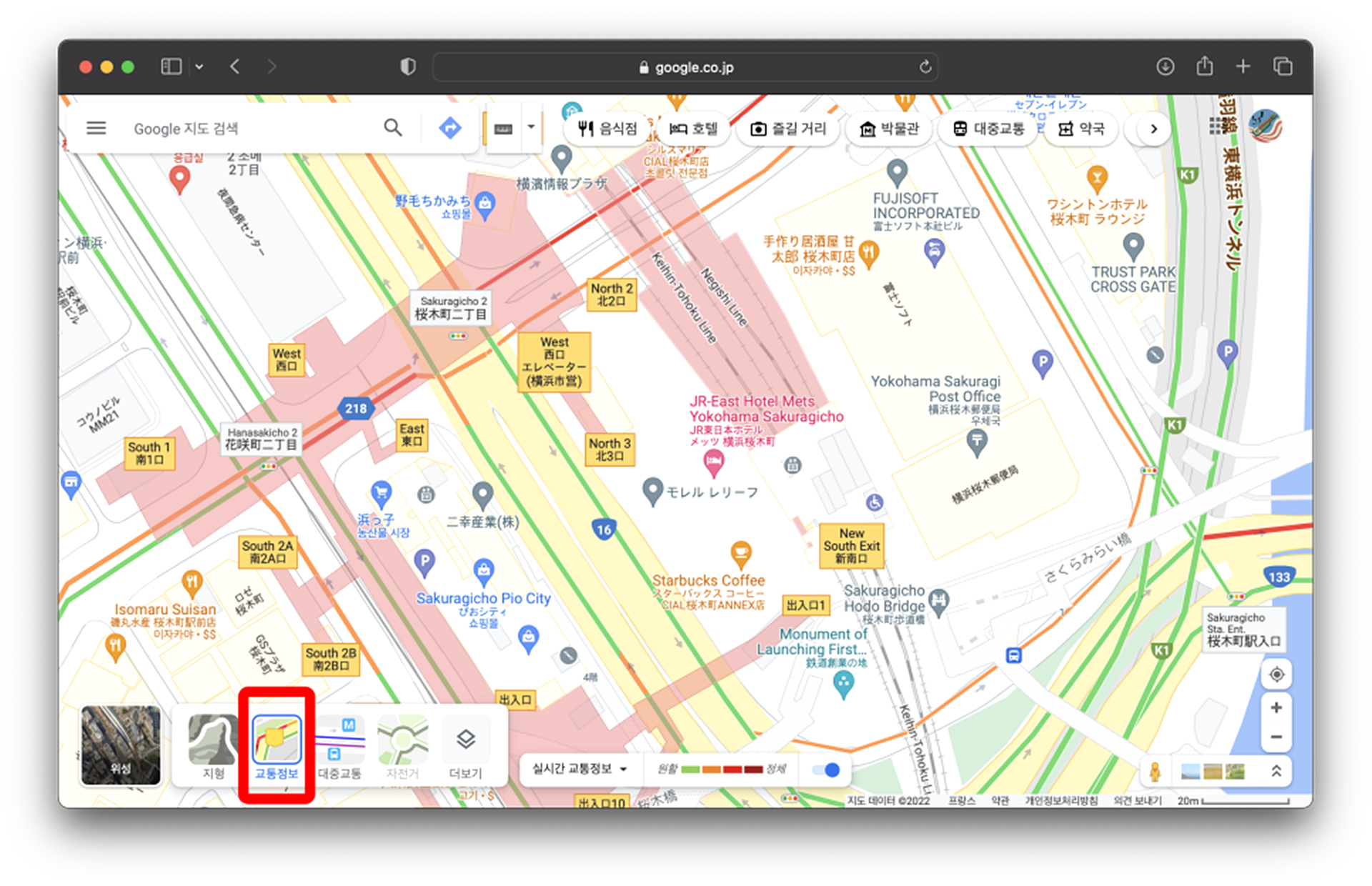Screen dimensions: 1372x886
Task: Click the 20m map scale bar
Action: pos(1233,801)
